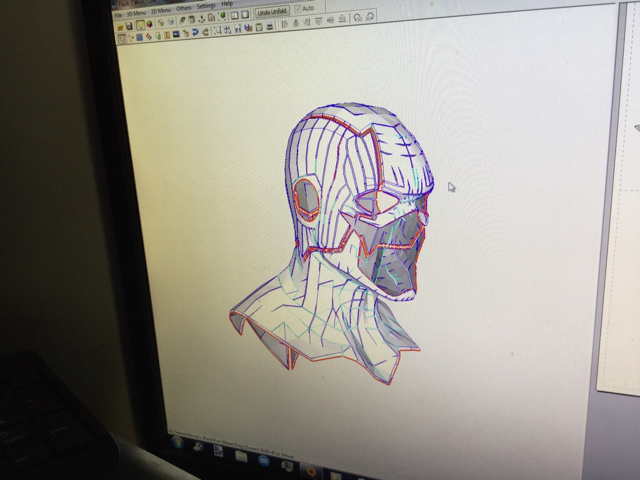Open the green monitor taskbar icon
This screenshot has width=640, height=480.
tap(287, 465)
